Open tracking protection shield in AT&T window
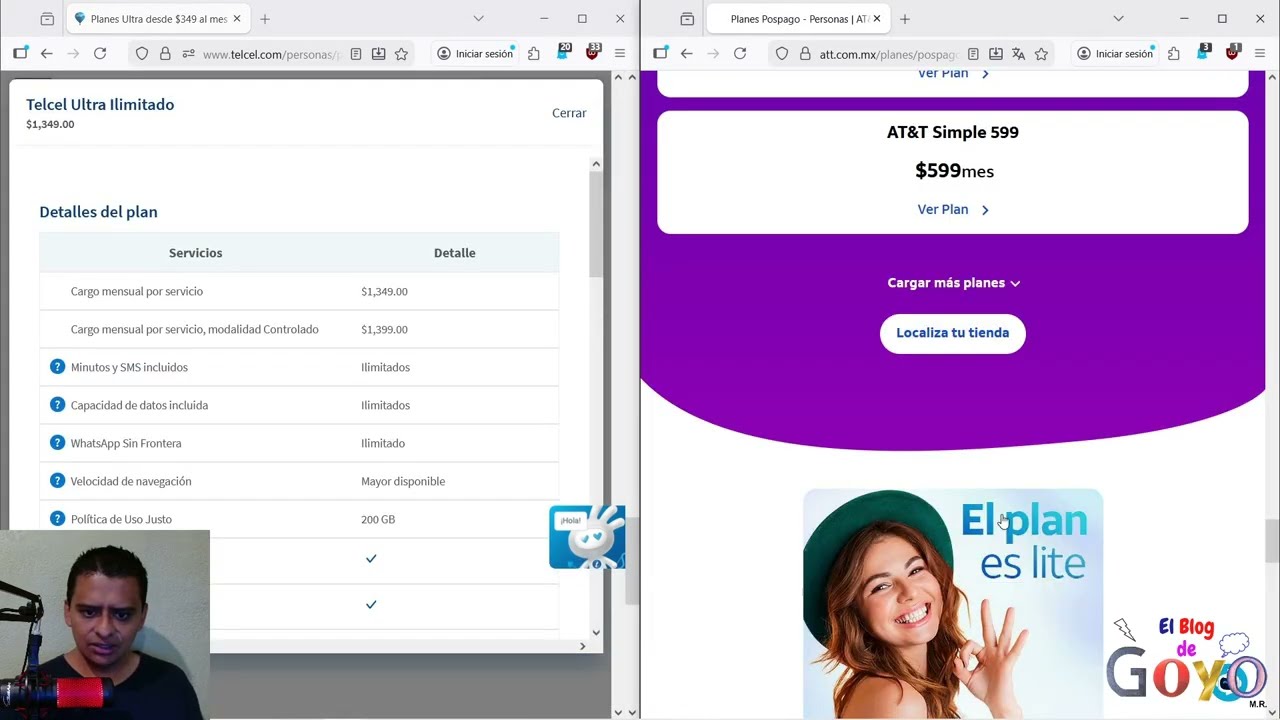 tap(782, 54)
